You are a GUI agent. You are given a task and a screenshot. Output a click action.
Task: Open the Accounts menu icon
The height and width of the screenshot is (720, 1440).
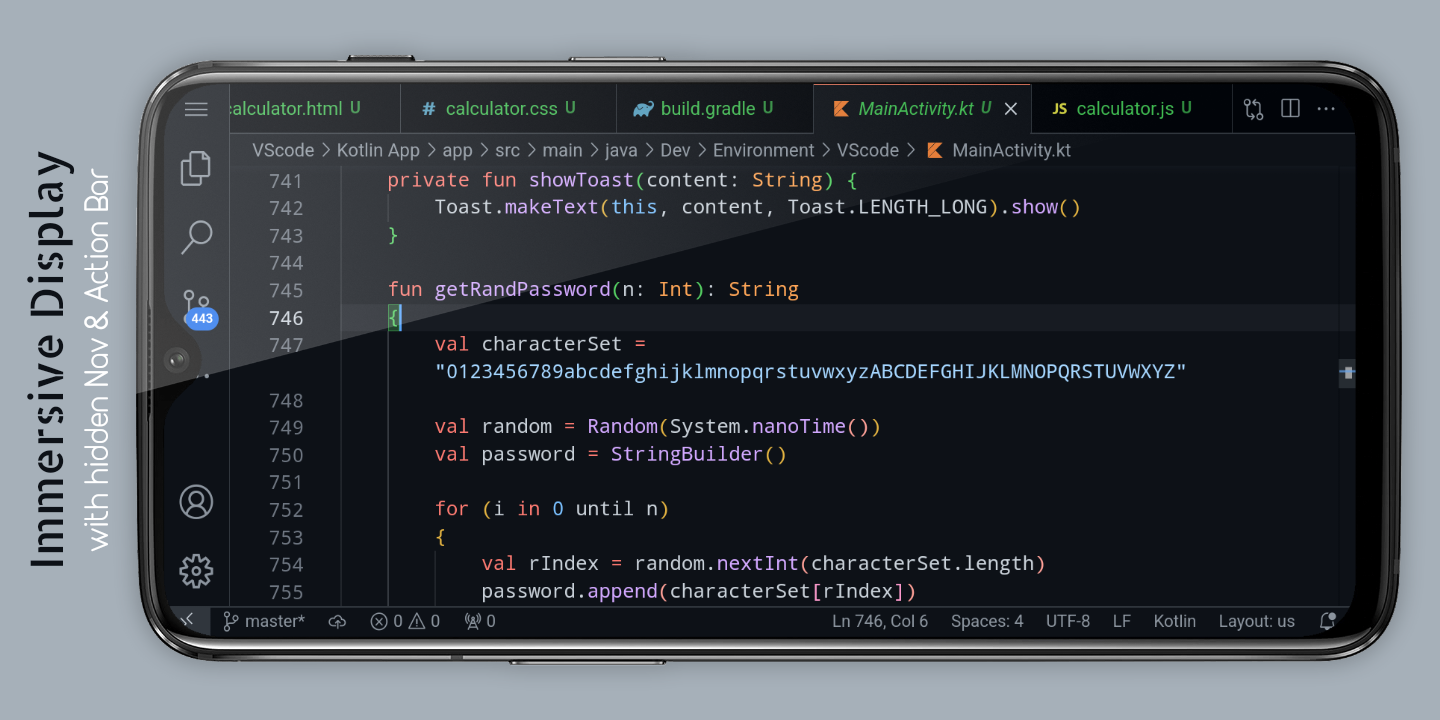(196, 502)
